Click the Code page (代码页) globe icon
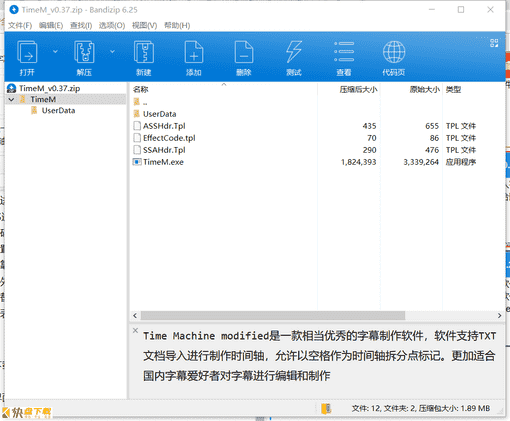510x421 pixels. (394, 52)
